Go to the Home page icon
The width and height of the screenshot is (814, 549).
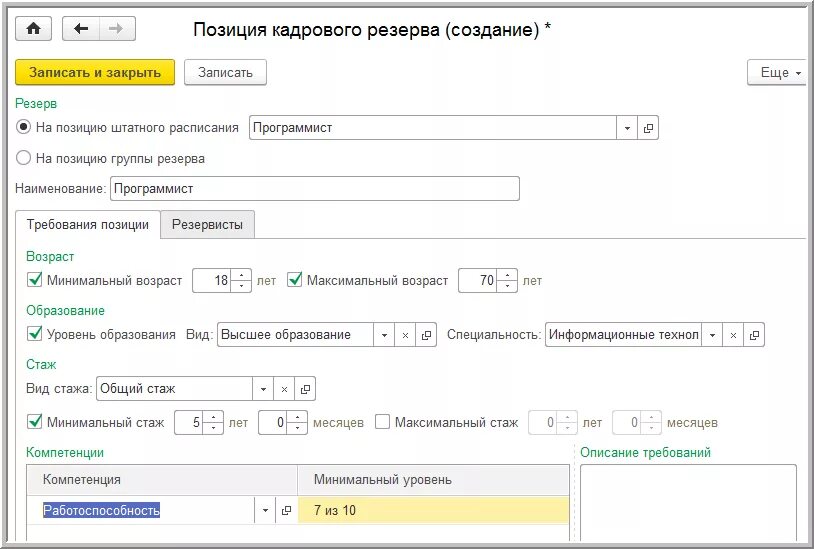click(x=34, y=29)
